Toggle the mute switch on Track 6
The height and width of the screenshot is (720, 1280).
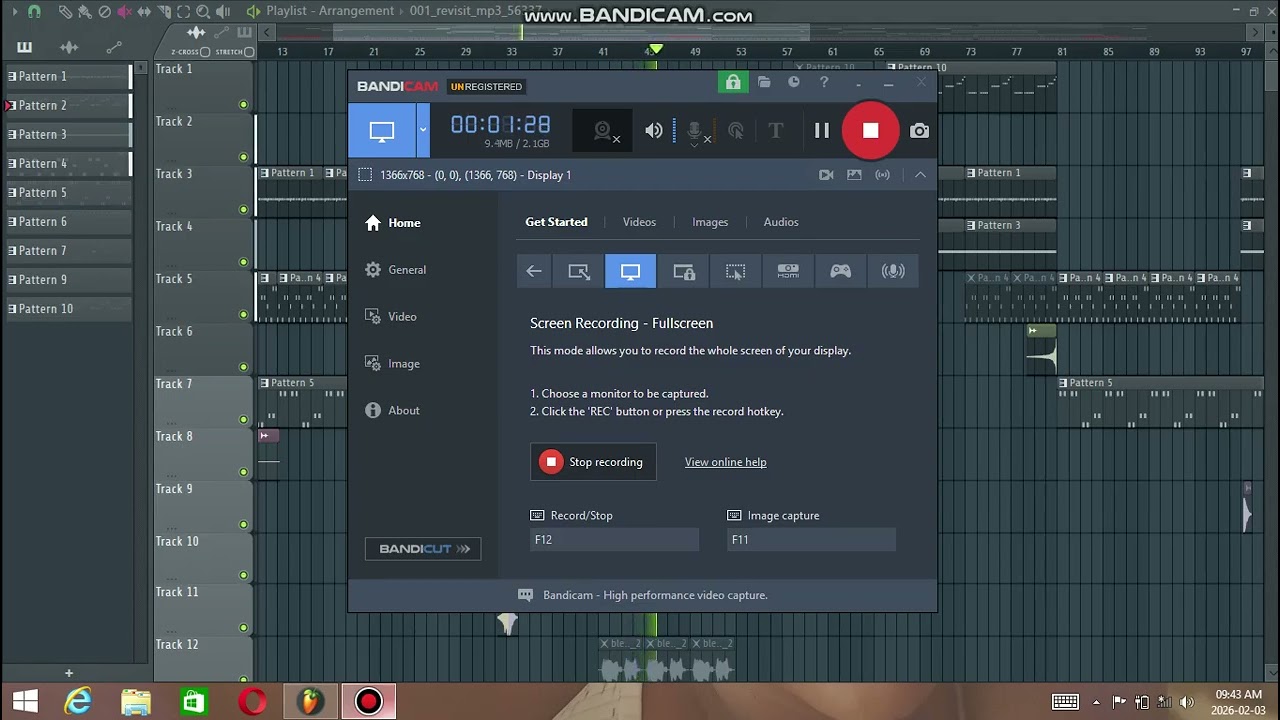click(x=243, y=367)
